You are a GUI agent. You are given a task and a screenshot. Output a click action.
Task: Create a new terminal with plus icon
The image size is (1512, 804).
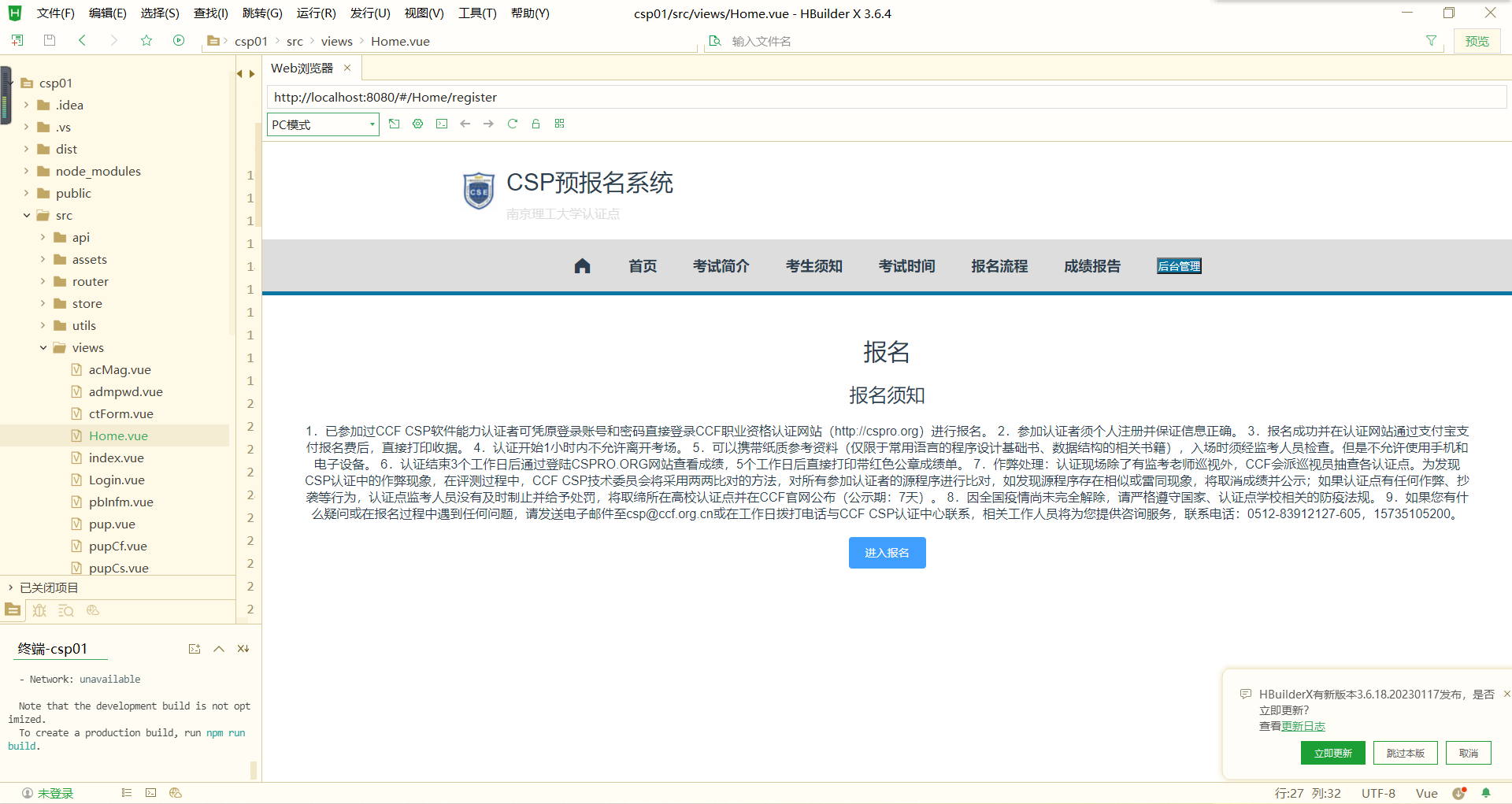click(x=195, y=649)
